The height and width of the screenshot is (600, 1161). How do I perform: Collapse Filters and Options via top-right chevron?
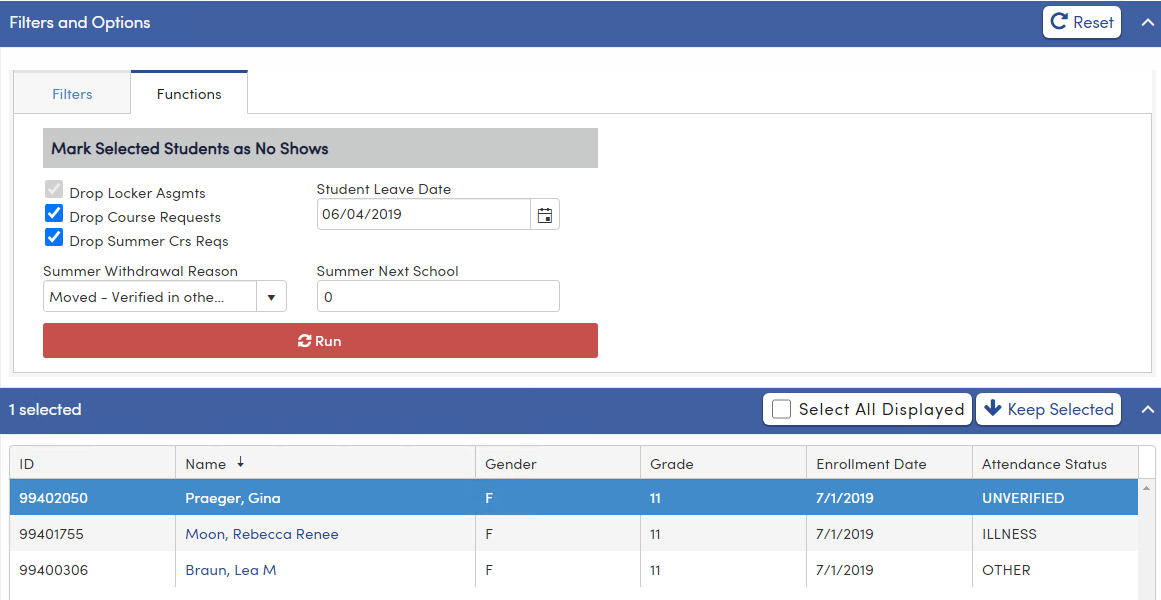(x=1147, y=21)
